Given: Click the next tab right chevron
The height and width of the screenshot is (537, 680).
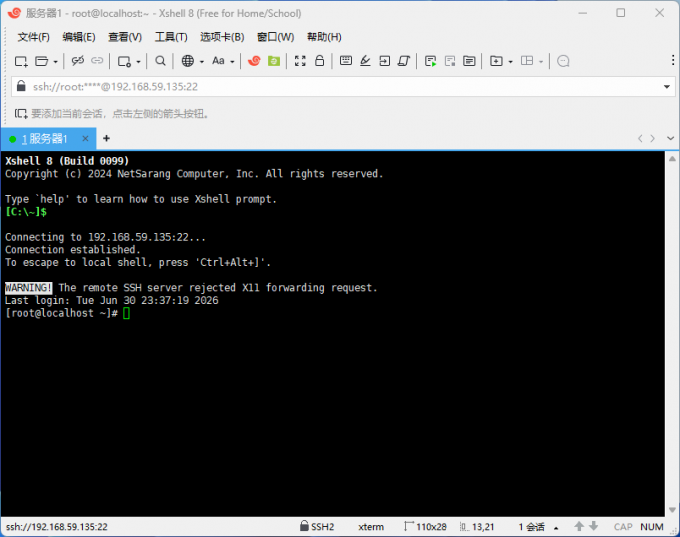Looking at the screenshot, I should click(653, 138).
